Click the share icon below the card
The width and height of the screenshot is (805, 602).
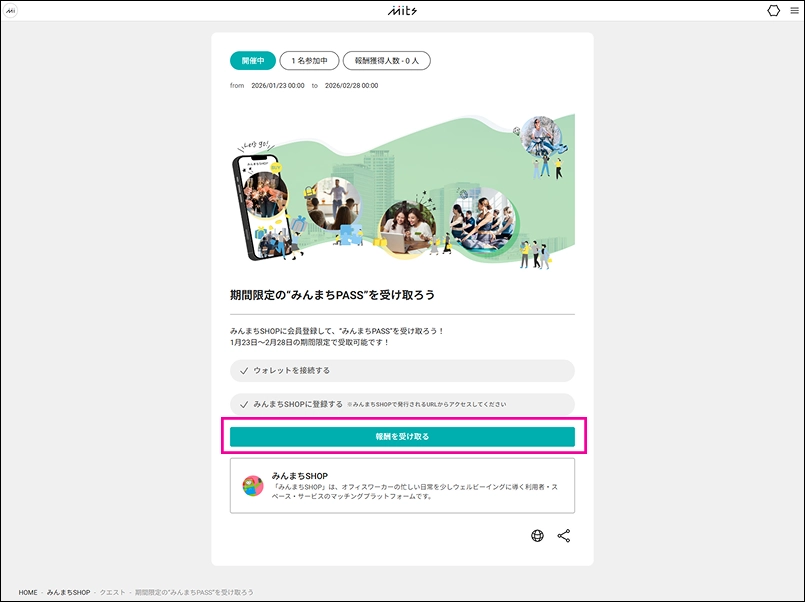click(x=564, y=536)
